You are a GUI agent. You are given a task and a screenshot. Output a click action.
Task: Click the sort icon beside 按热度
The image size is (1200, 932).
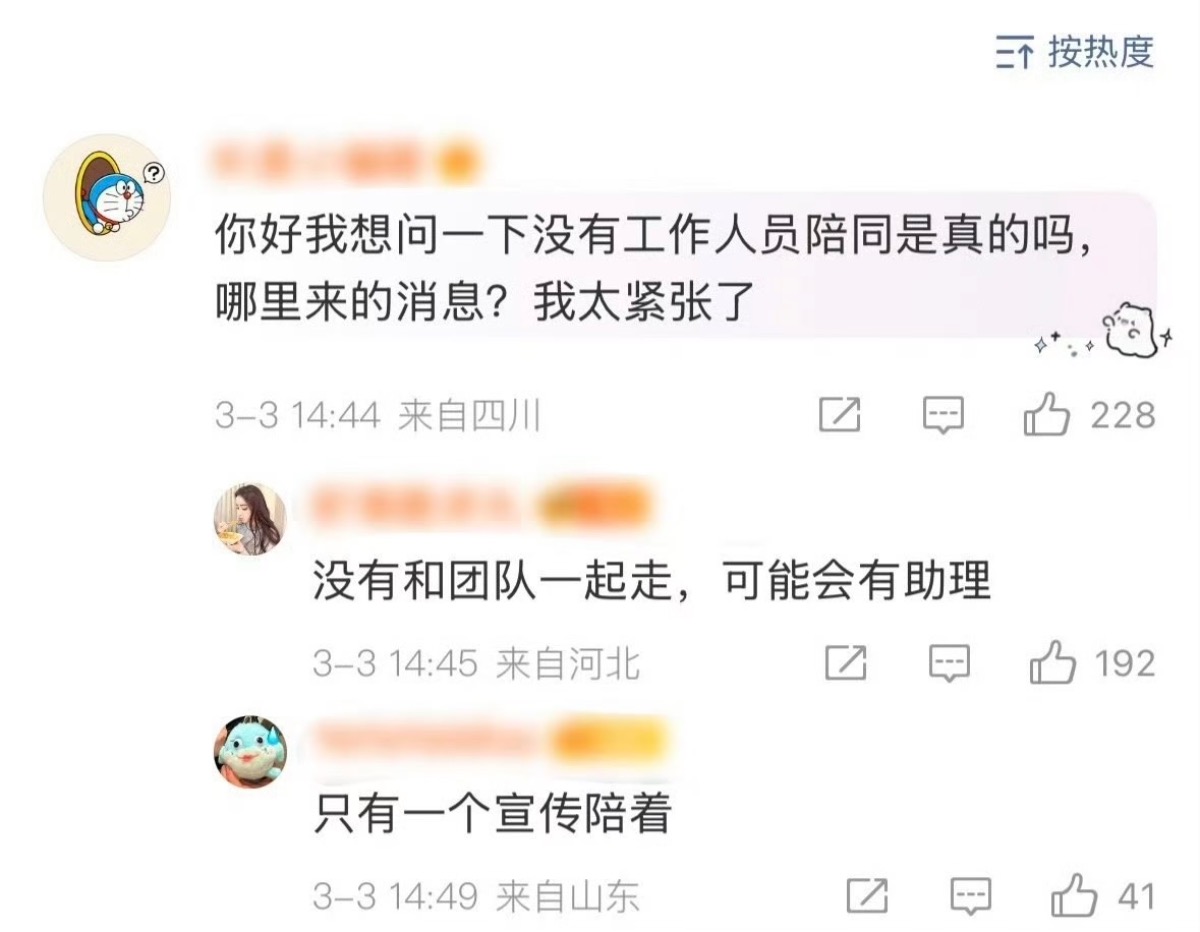(x=1014, y=52)
